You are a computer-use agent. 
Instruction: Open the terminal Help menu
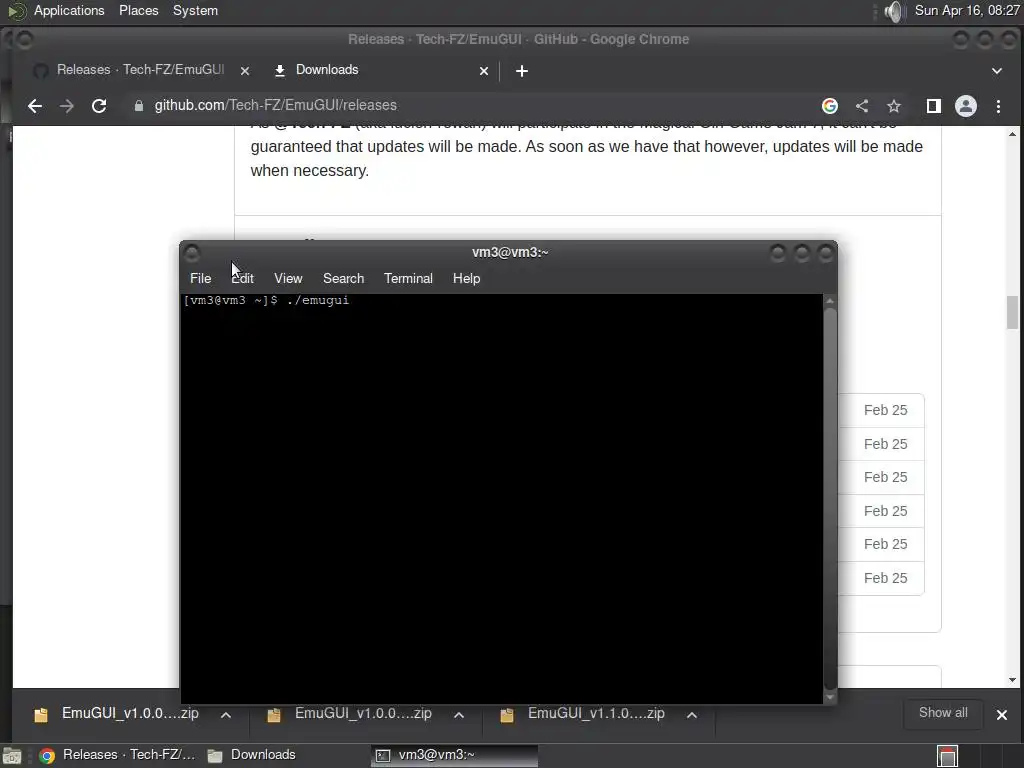pos(466,278)
